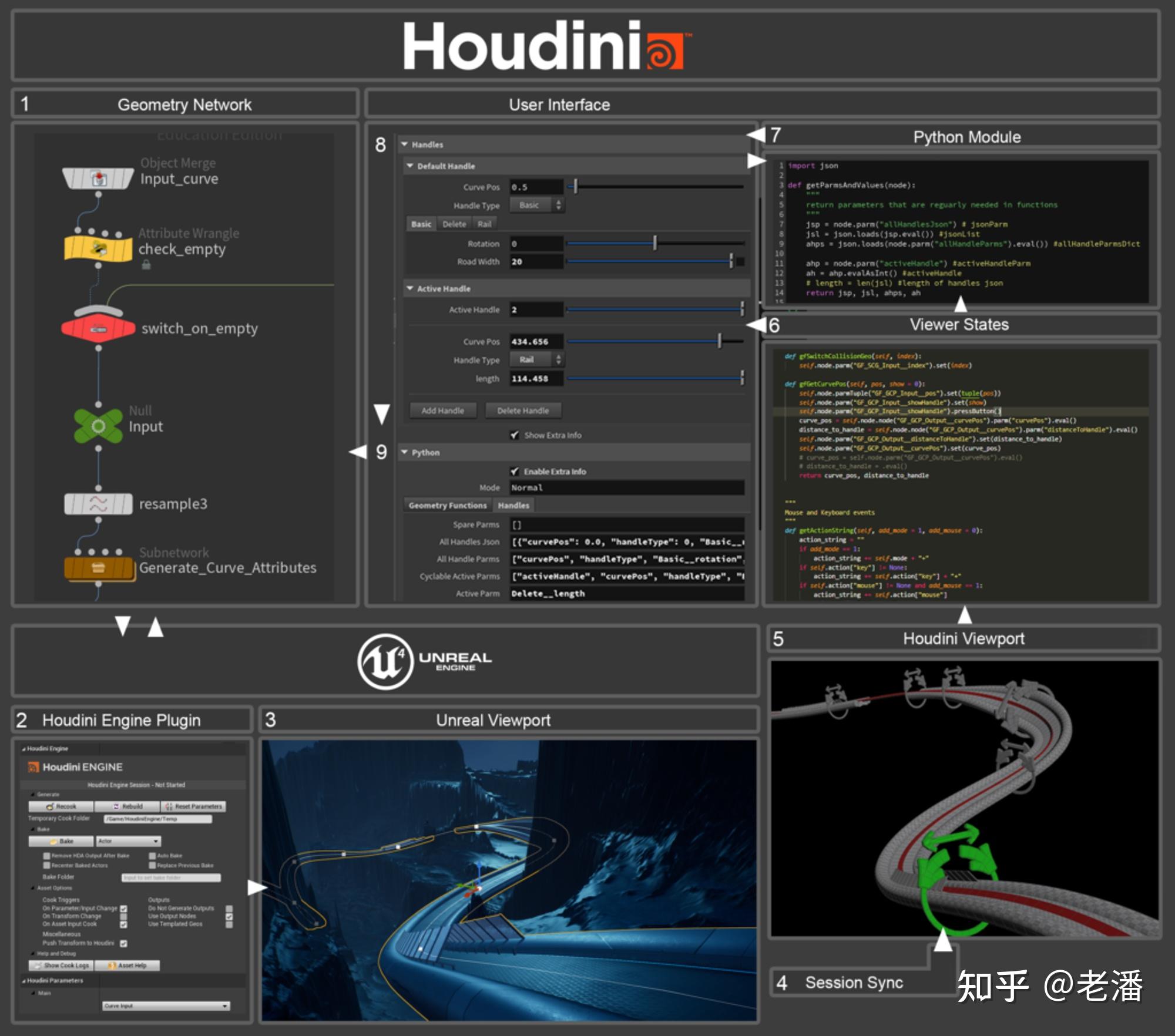Select the Rail tab under Handle Type
1175x1036 pixels.
click(485, 223)
